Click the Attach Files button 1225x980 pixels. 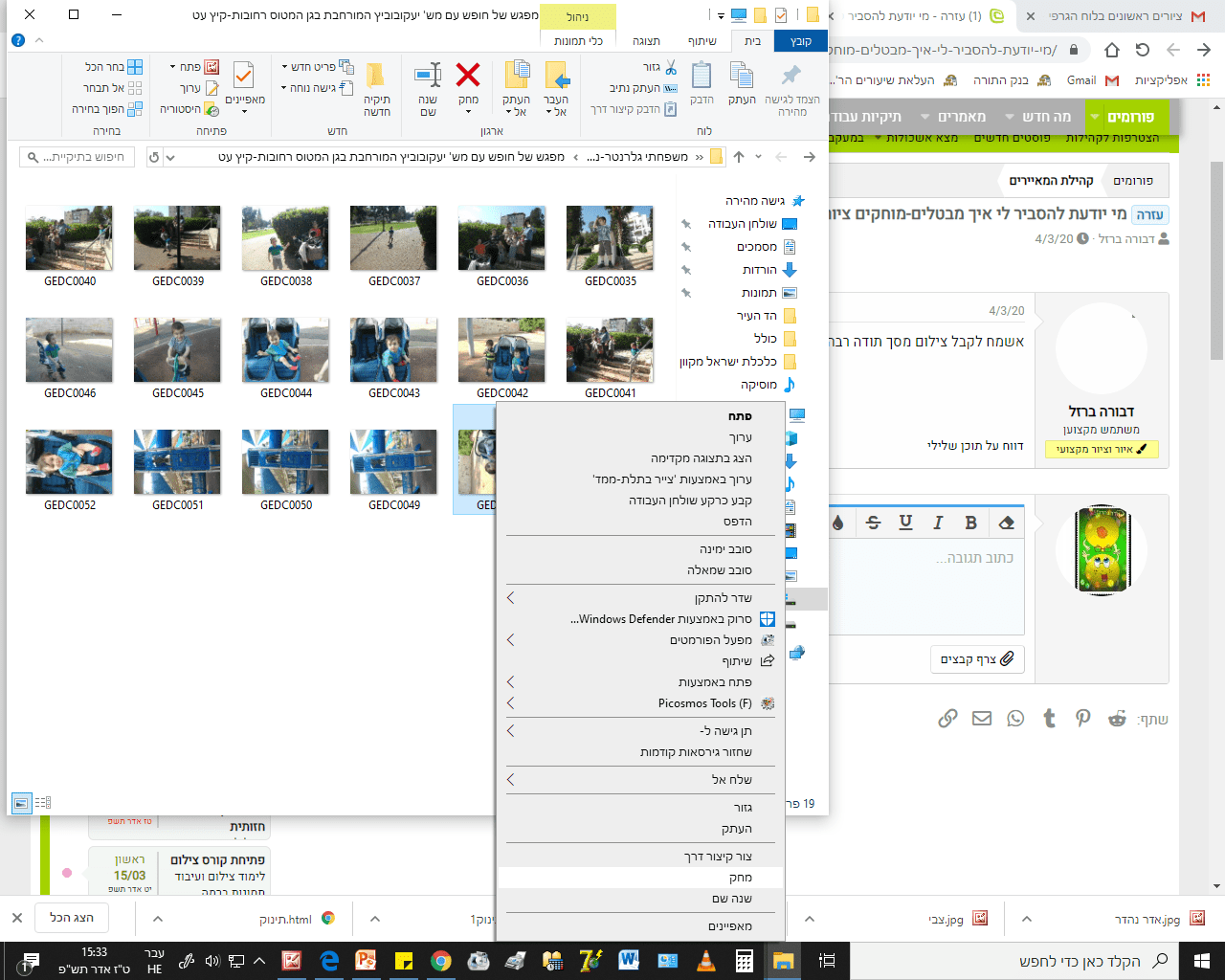coord(977,659)
